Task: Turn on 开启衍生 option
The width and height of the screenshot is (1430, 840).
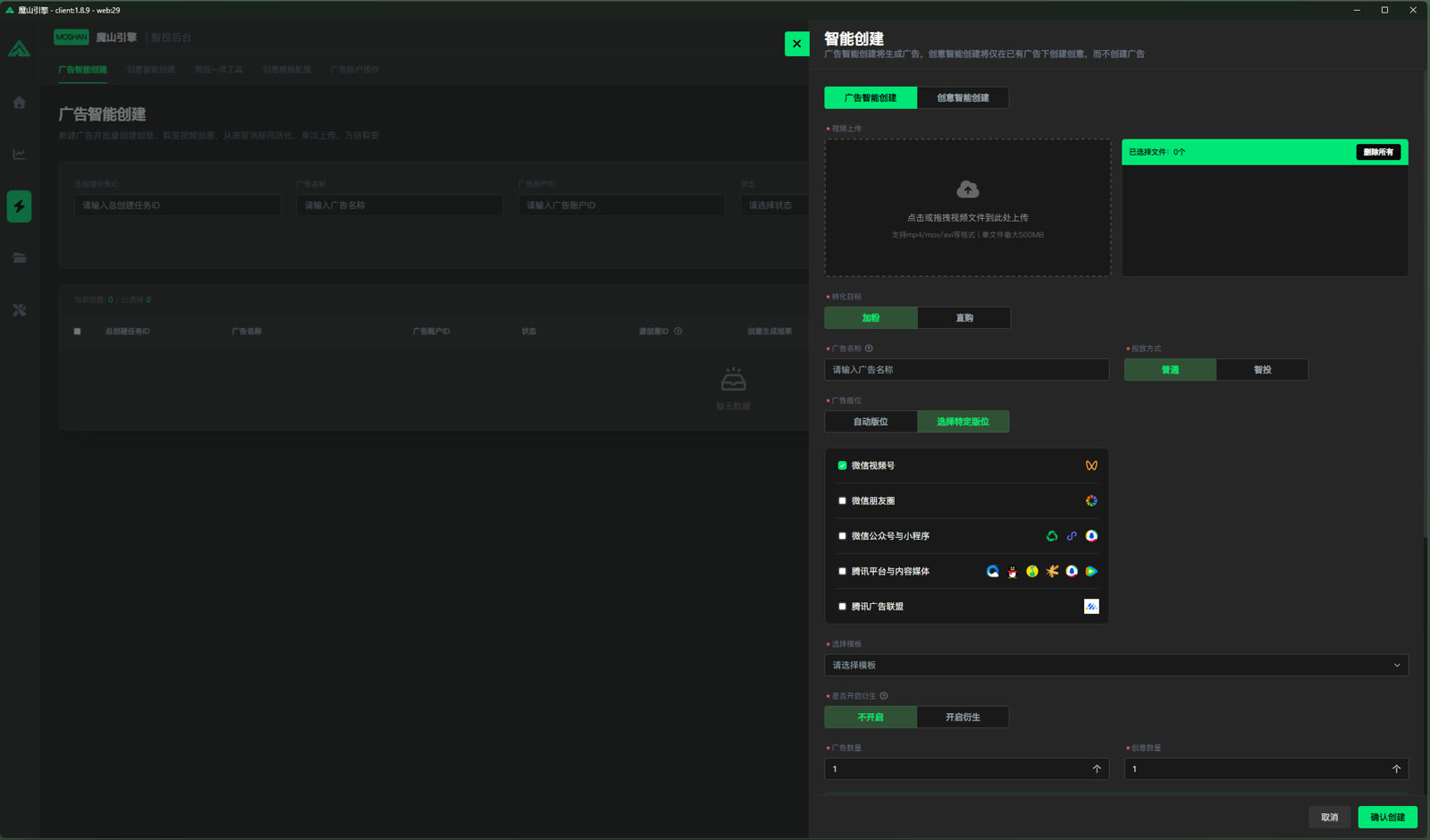Action: (963, 718)
